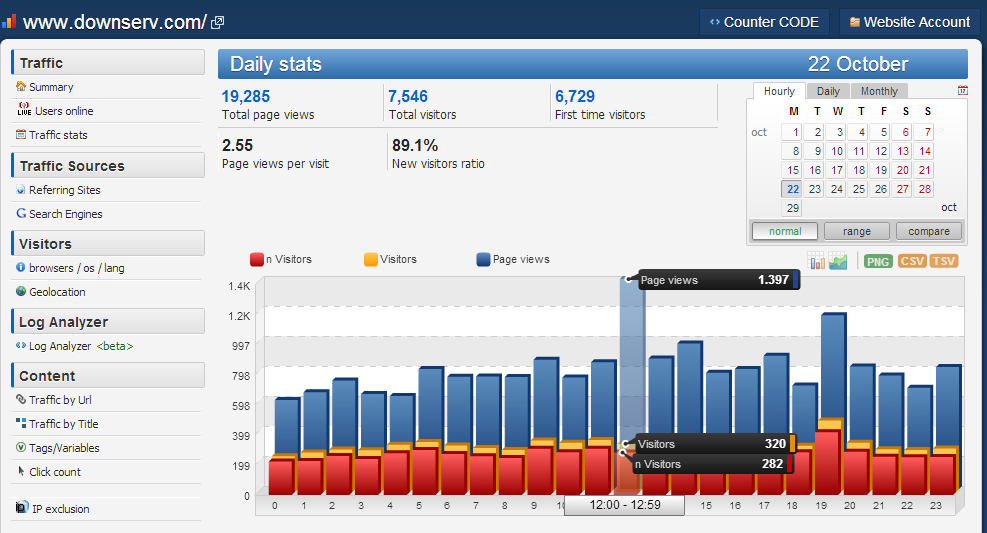The image size is (987, 533).
Task: Toggle n Visitors series in legend
Action: (281, 259)
